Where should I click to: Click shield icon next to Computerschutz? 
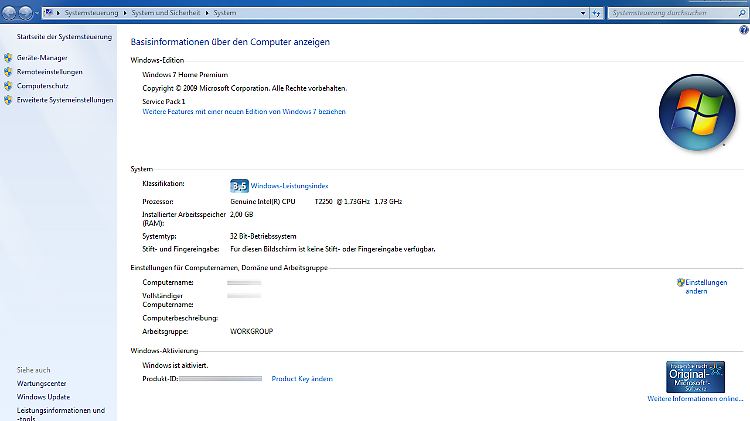coord(8,86)
